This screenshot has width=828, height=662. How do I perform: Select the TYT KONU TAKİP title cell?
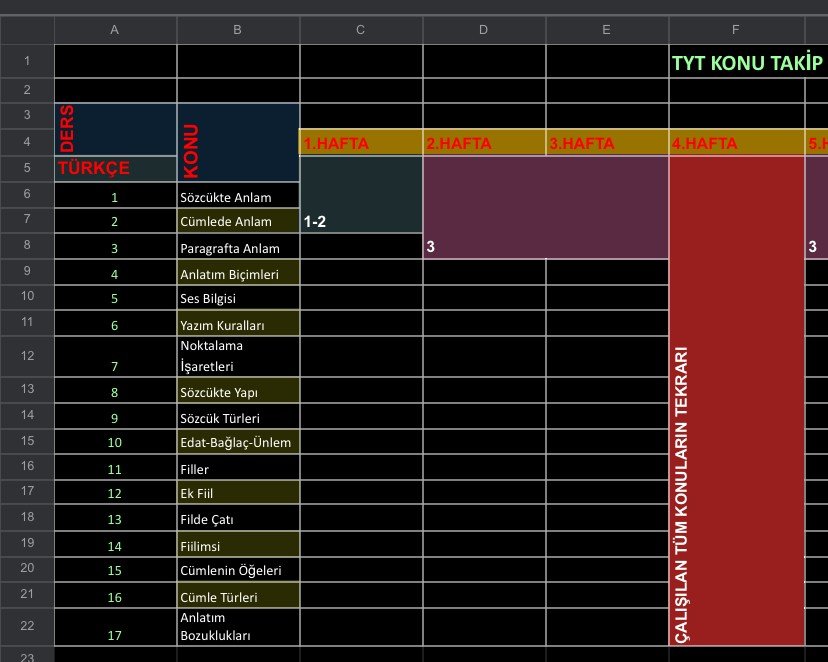pyautogui.click(x=745, y=63)
